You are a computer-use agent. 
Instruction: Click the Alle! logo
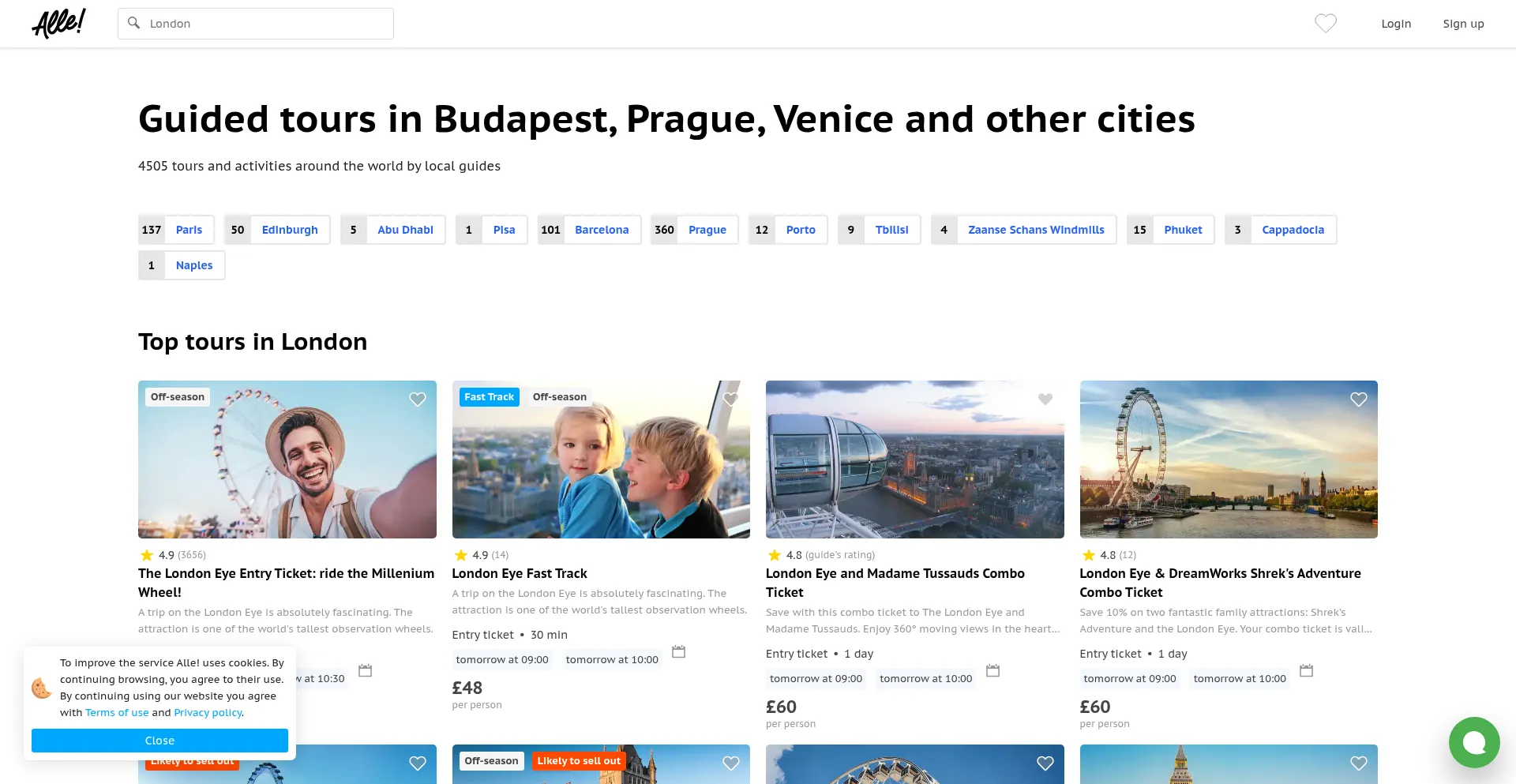click(x=58, y=24)
